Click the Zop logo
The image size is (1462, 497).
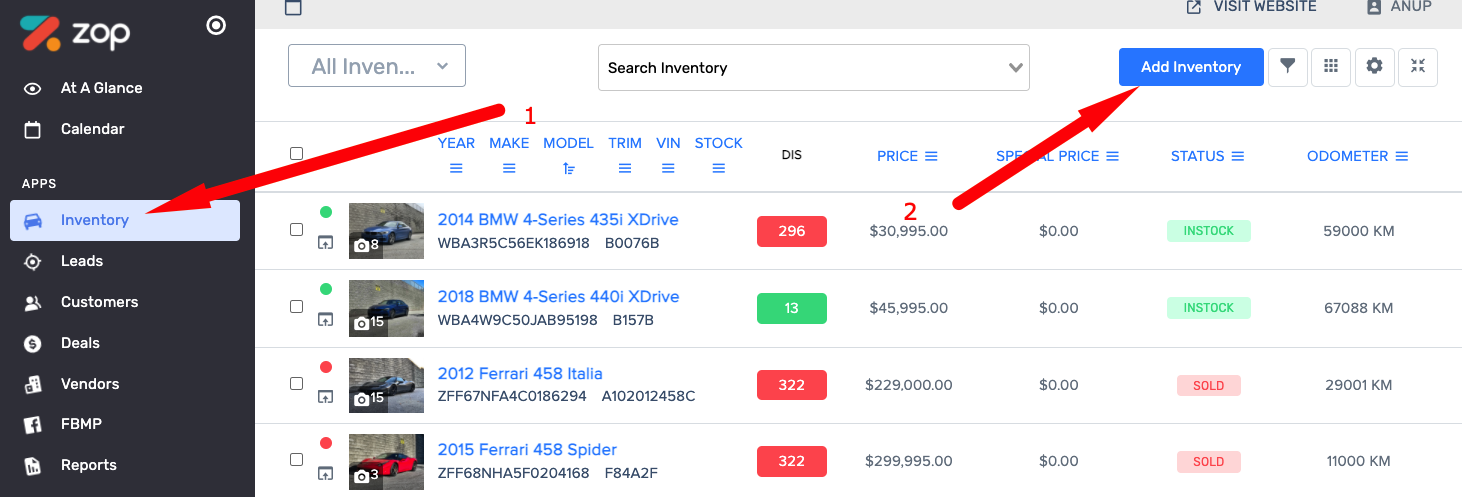pyautogui.click(x=75, y=33)
